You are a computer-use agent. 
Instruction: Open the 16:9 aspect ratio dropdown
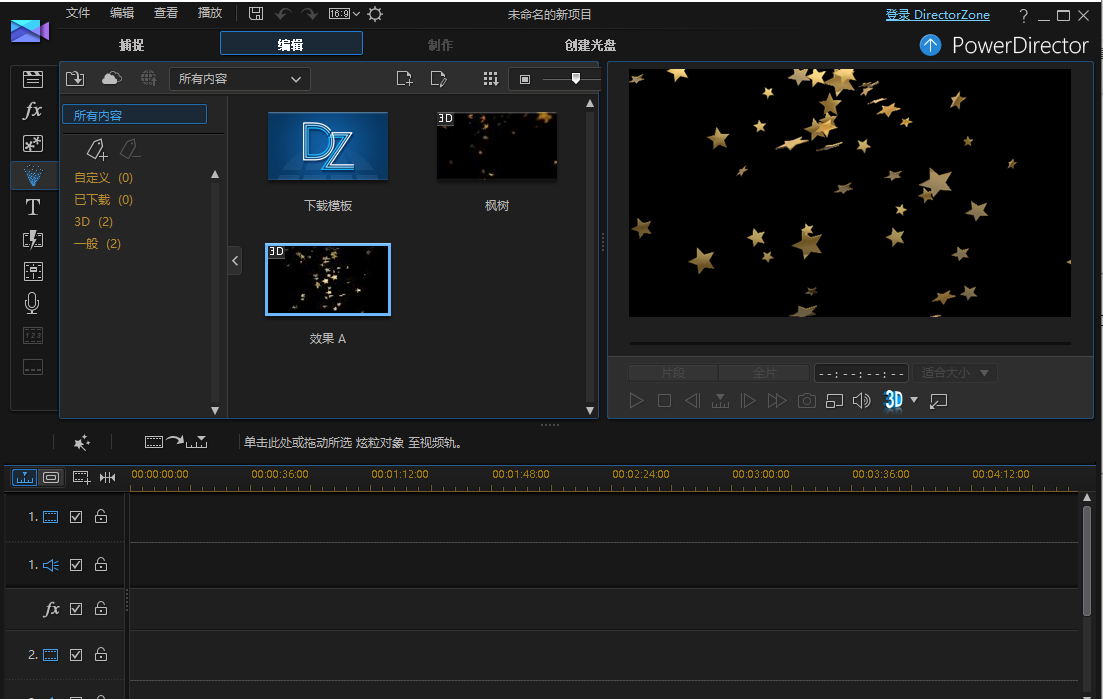[344, 13]
